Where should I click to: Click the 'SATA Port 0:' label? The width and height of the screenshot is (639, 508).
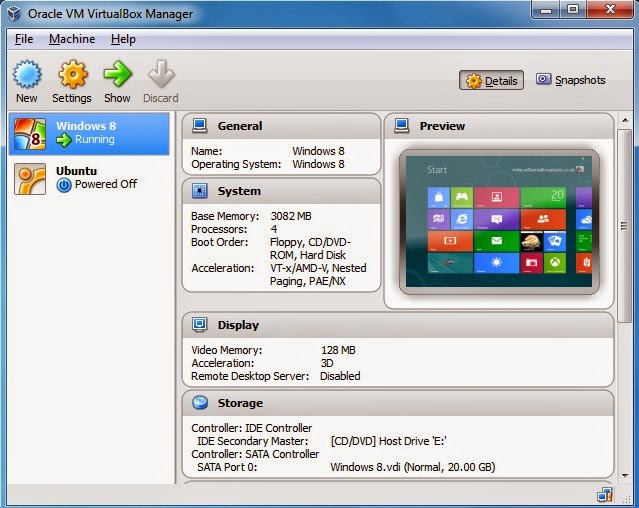point(227,467)
